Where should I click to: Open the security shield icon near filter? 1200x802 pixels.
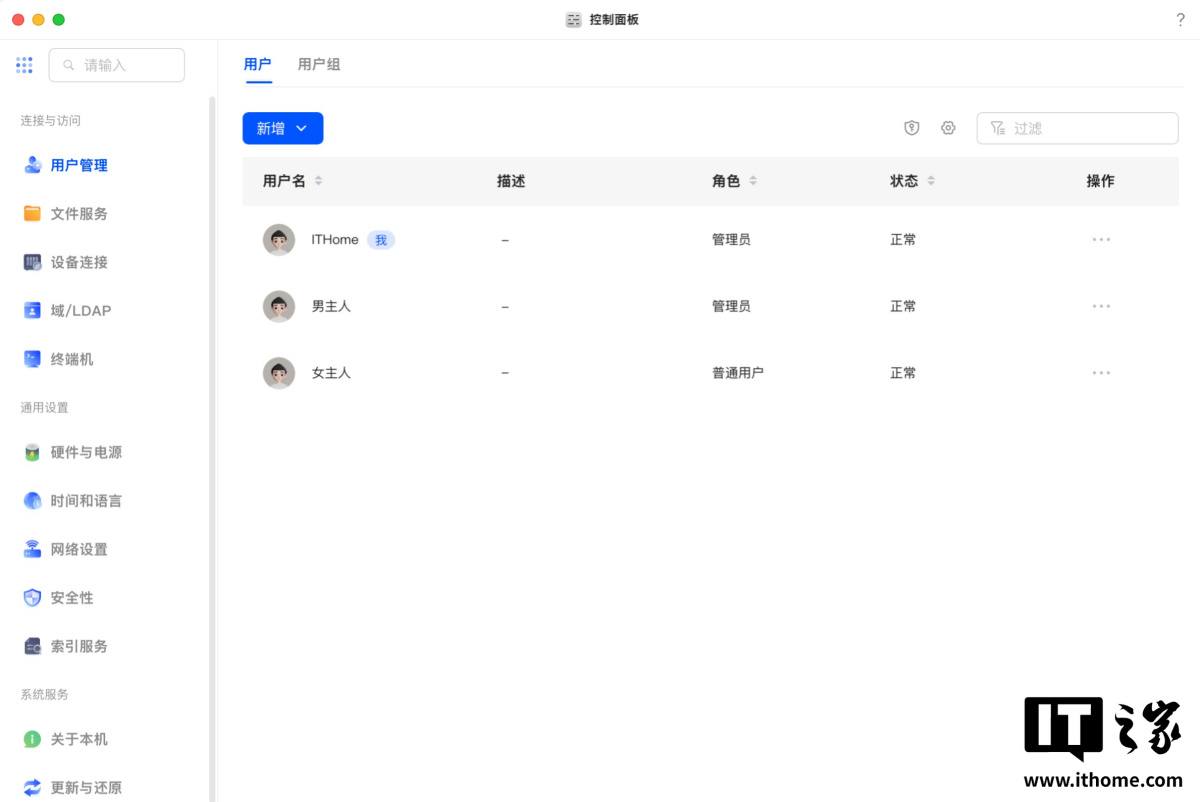pos(911,128)
